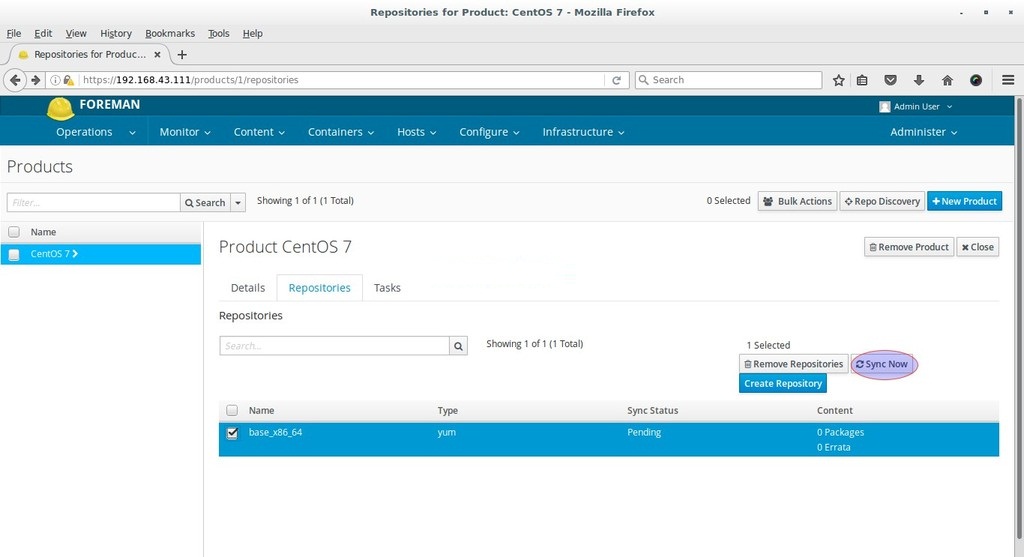Image resolution: width=1024 pixels, height=557 pixels.
Task: Click the Foreman yellow helmet logo
Action: point(60,108)
